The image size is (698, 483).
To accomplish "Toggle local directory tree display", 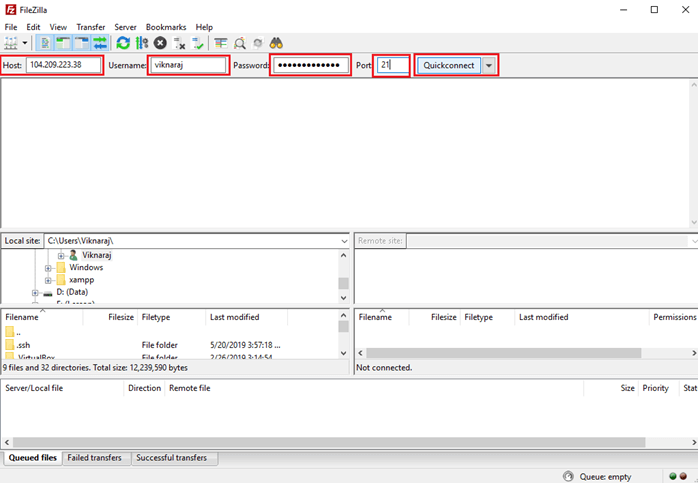I will (63, 43).
